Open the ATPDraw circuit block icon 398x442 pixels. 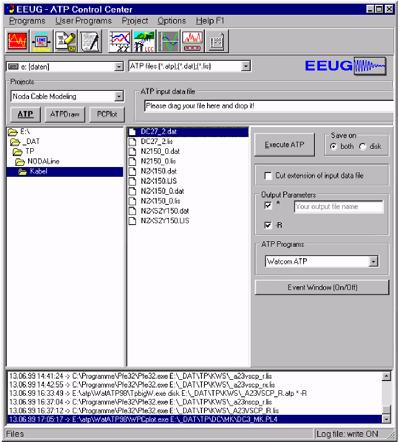tap(42, 41)
